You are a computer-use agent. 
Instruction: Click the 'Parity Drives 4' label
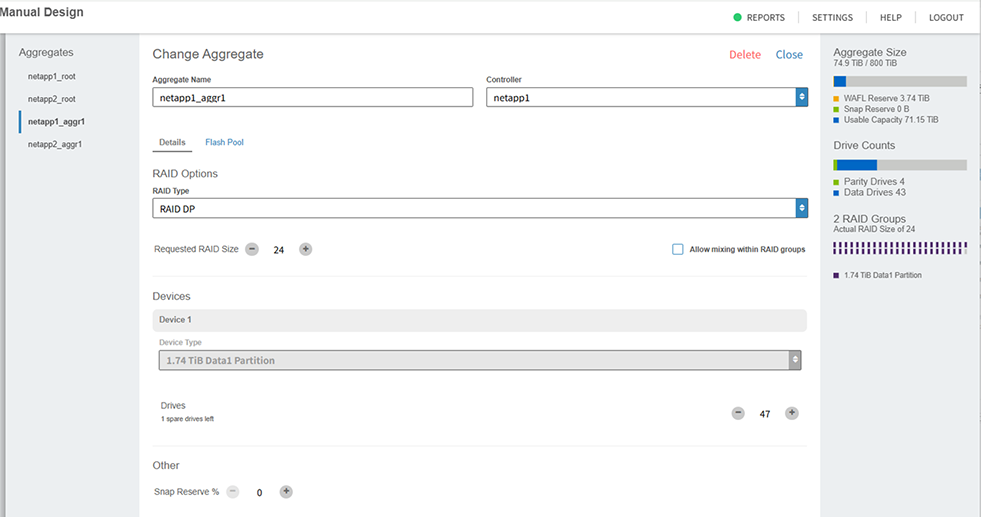coord(874,182)
